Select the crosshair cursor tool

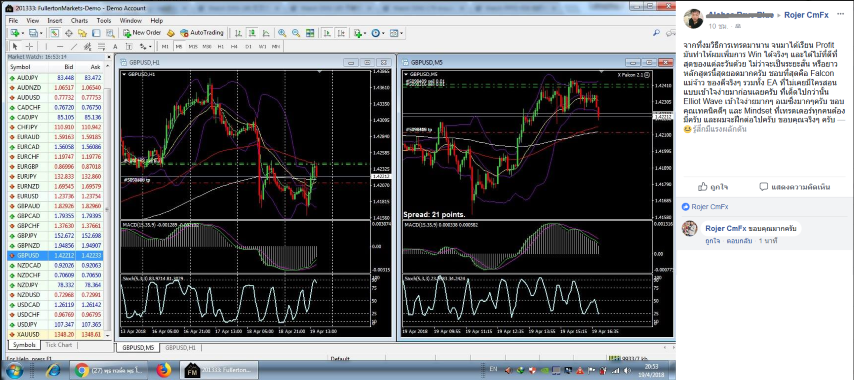pyautogui.click(x=29, y=46)
